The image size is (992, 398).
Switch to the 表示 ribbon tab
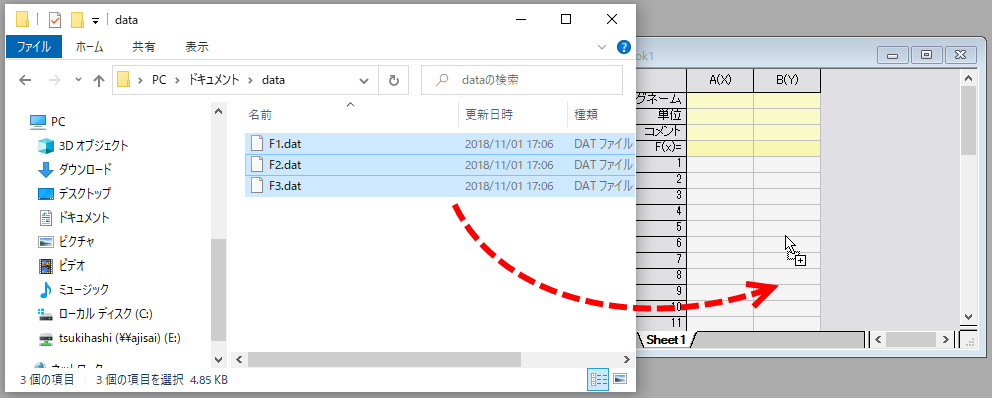[197, 47]
